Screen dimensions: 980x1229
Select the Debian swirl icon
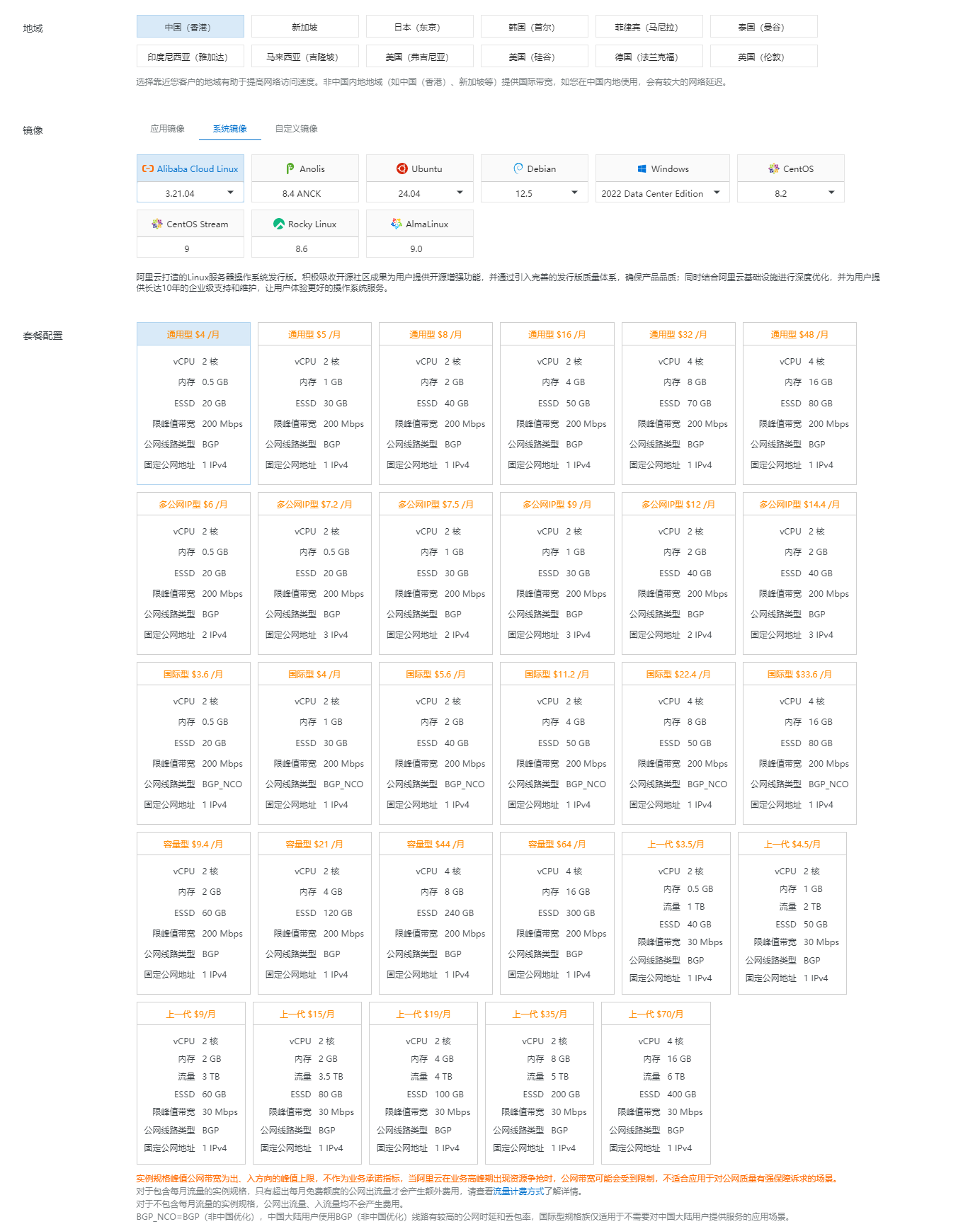(518, 169)
